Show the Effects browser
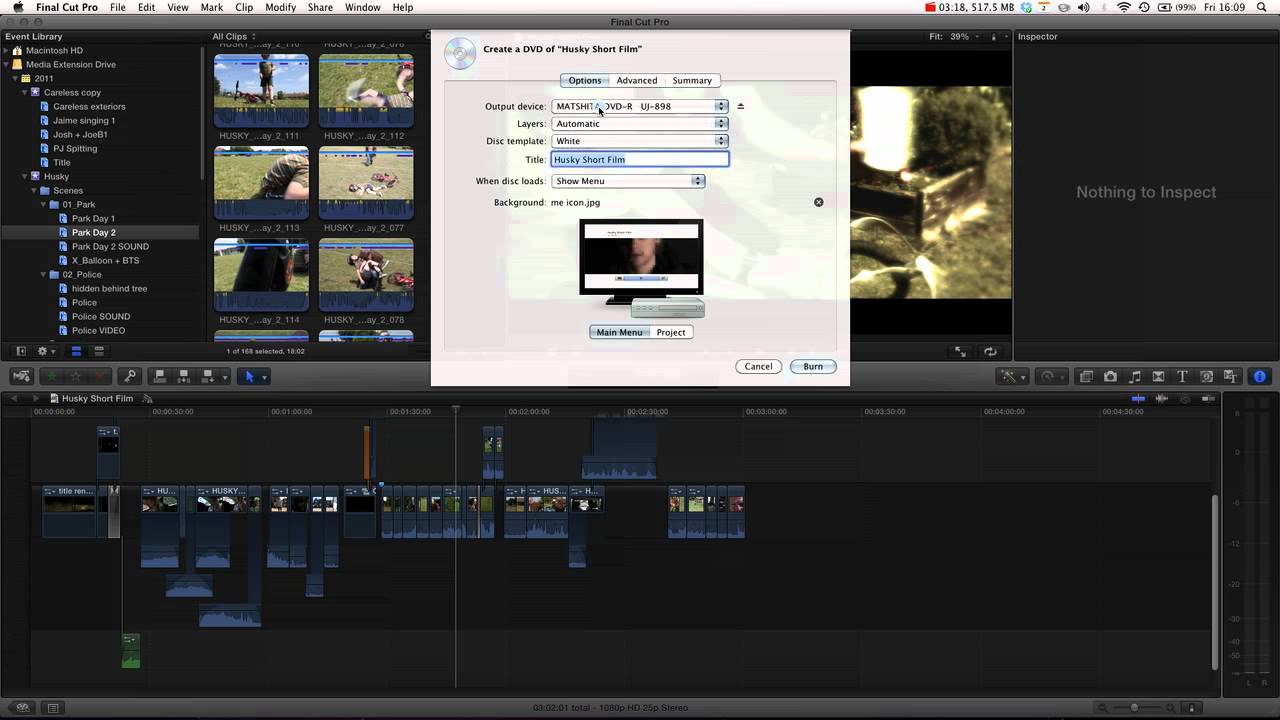Image resolution: width=1280 pixels, height=720 pixels. pos(1086,376)
